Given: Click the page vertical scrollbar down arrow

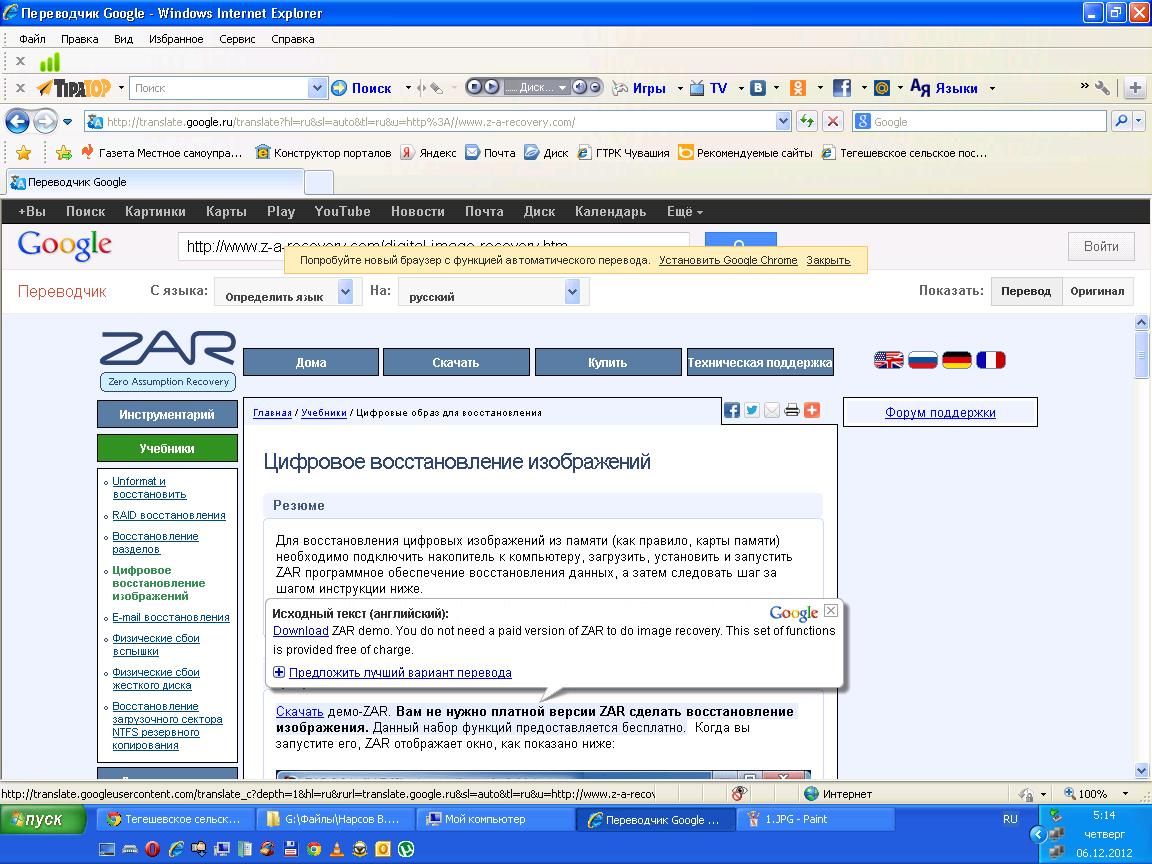Looking at the screenshot, I should click(x=1141, y=770).
